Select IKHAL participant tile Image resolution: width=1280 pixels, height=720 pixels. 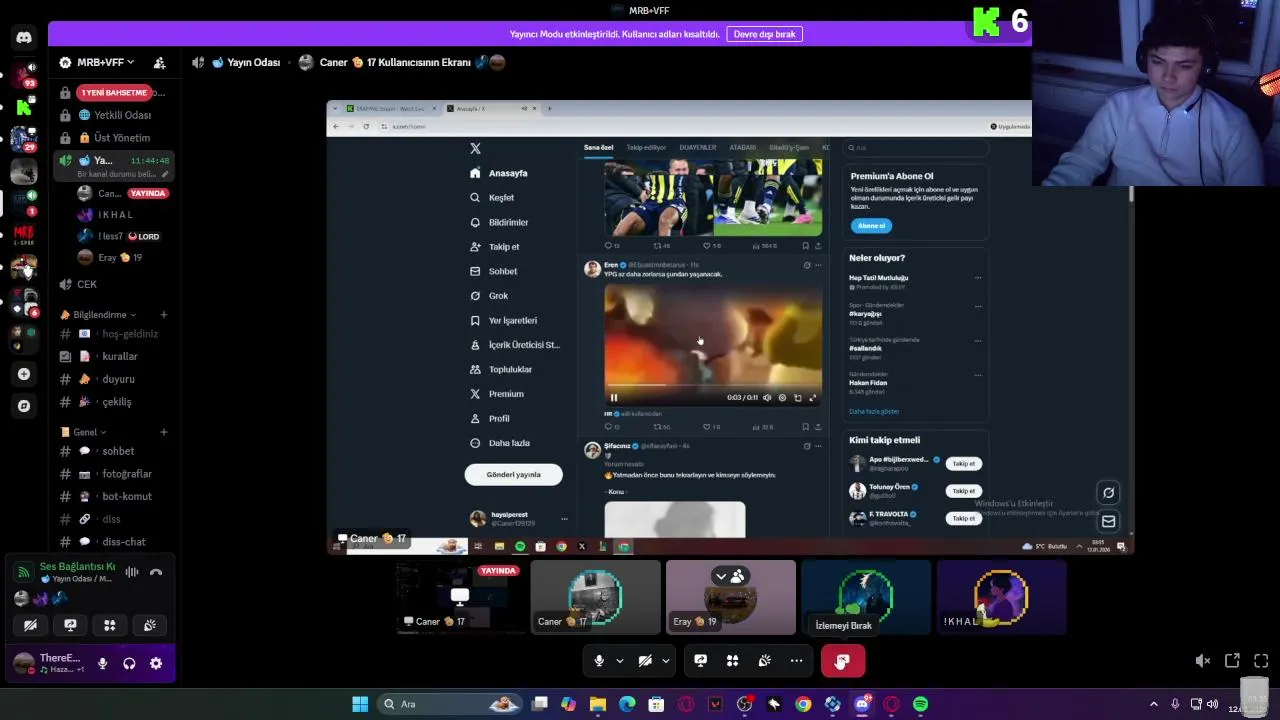[x=1001, y=597]
